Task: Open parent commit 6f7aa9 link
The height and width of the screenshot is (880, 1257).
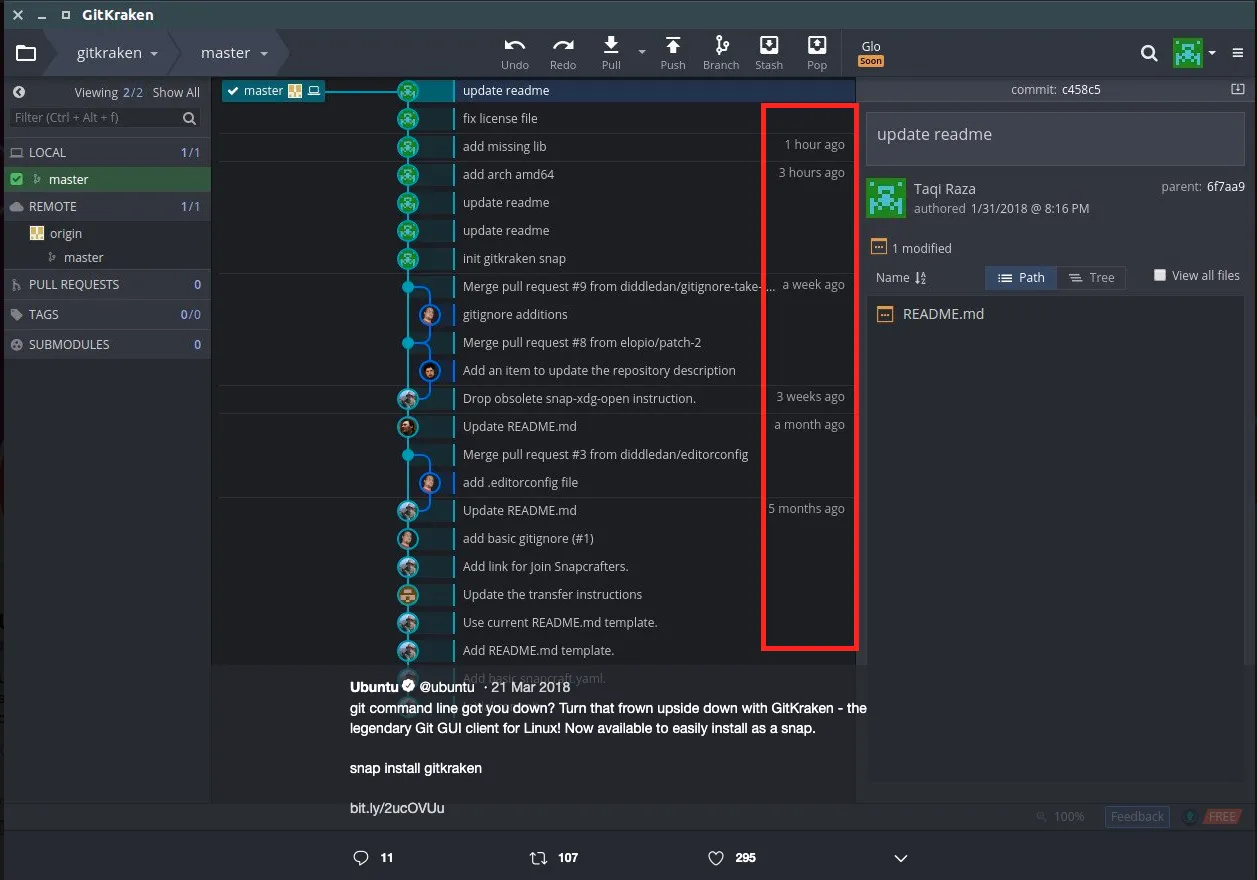Action: coord(1225,187)
